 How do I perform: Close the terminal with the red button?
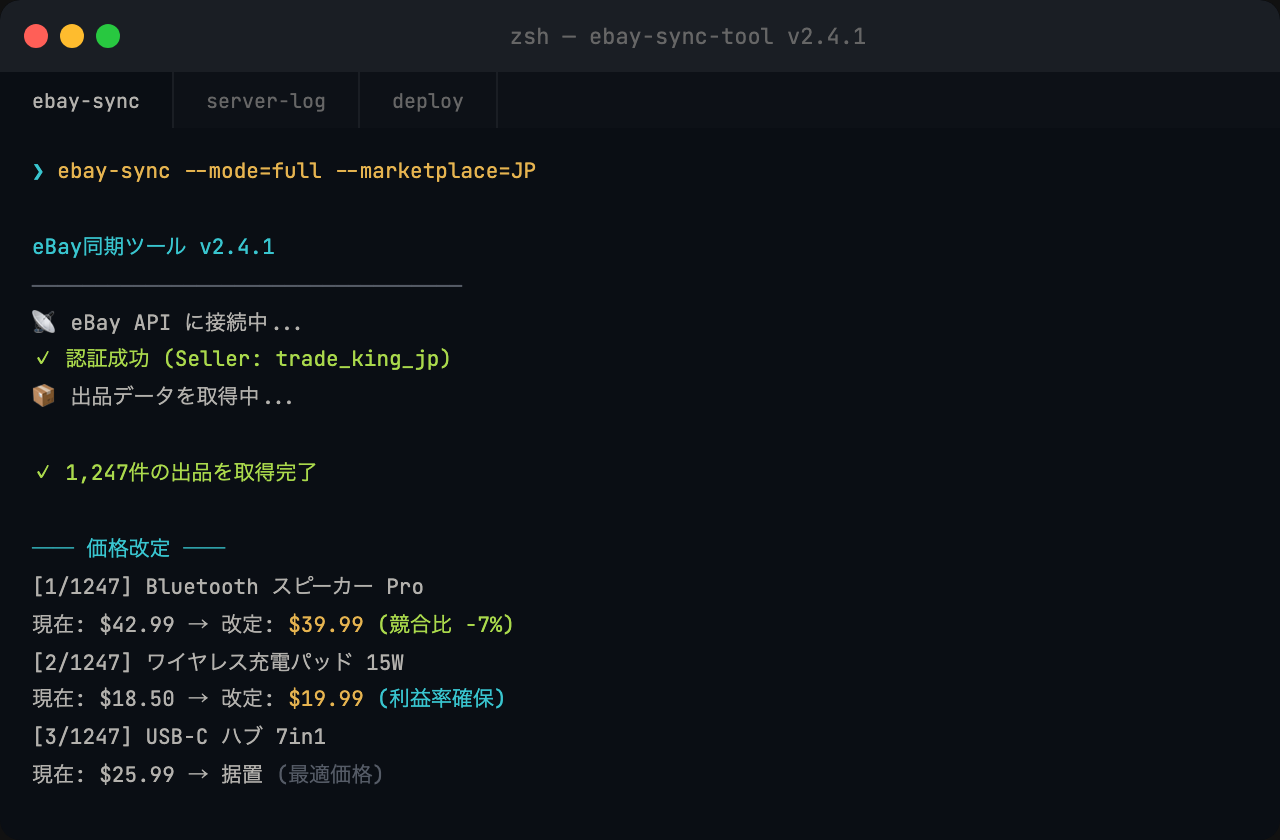click(x=36, y=36)
